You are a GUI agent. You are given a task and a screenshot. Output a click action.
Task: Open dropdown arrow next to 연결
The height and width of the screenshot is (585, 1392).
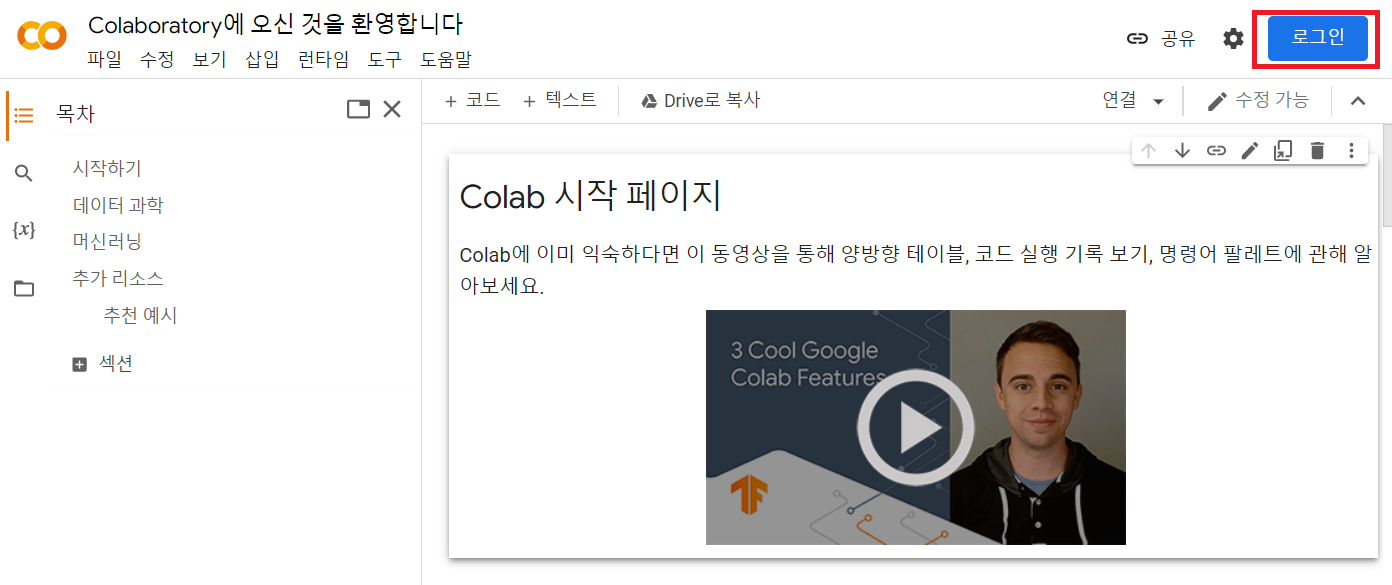(x=1158, y=101)
